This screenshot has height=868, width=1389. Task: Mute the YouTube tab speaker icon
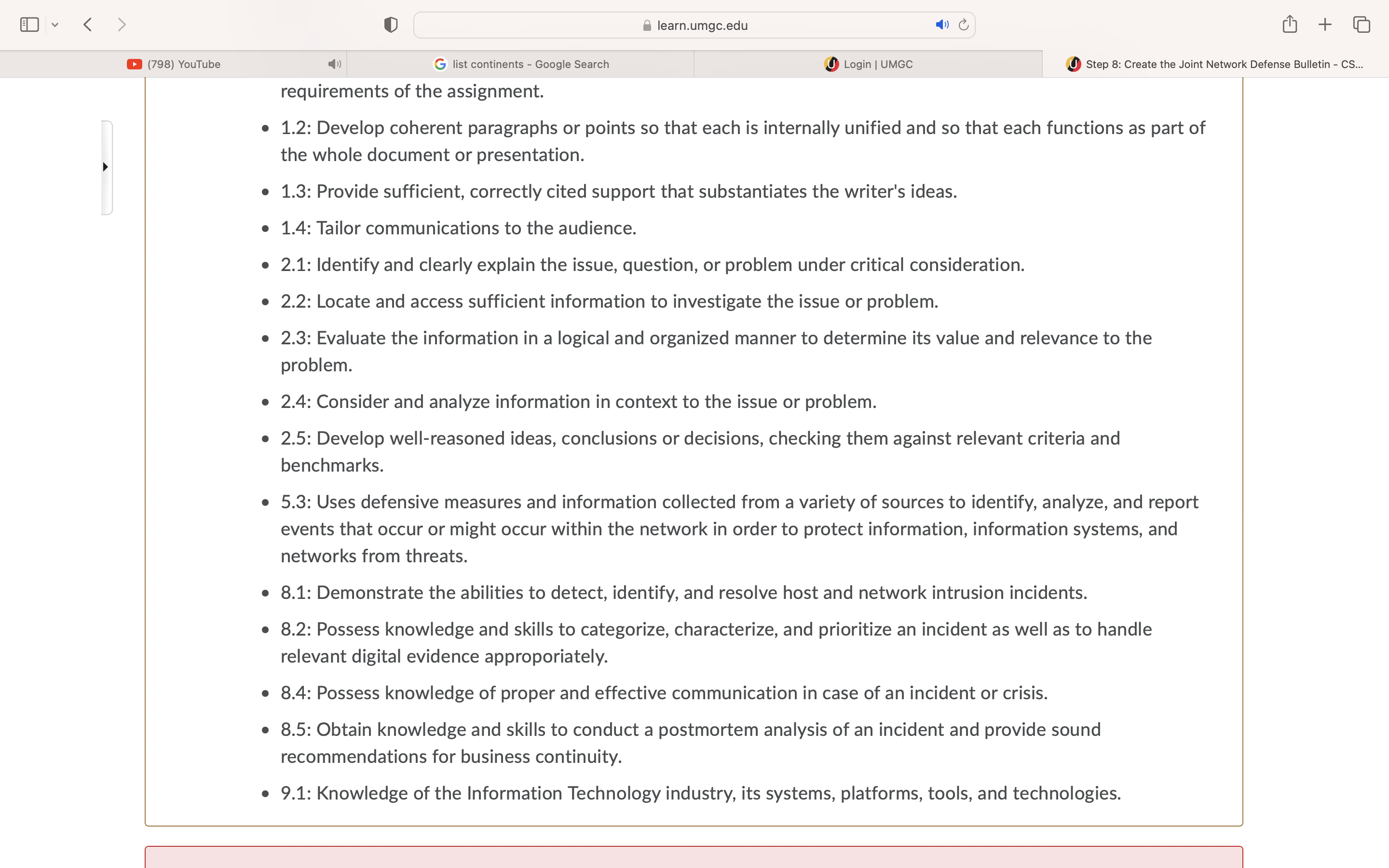coord(334,64)
